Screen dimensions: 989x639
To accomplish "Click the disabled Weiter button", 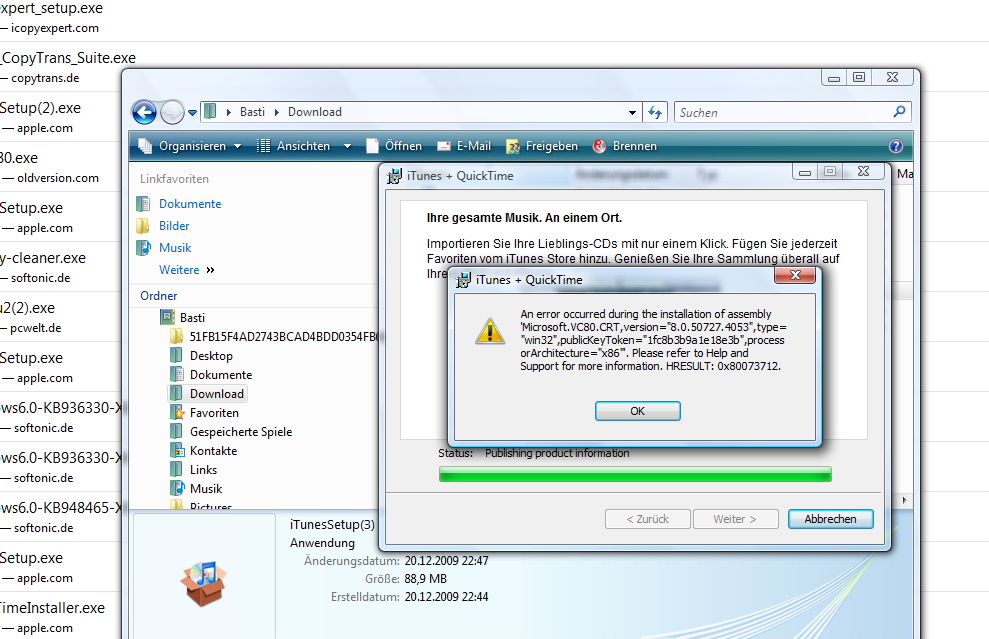I will coord(735,519).
